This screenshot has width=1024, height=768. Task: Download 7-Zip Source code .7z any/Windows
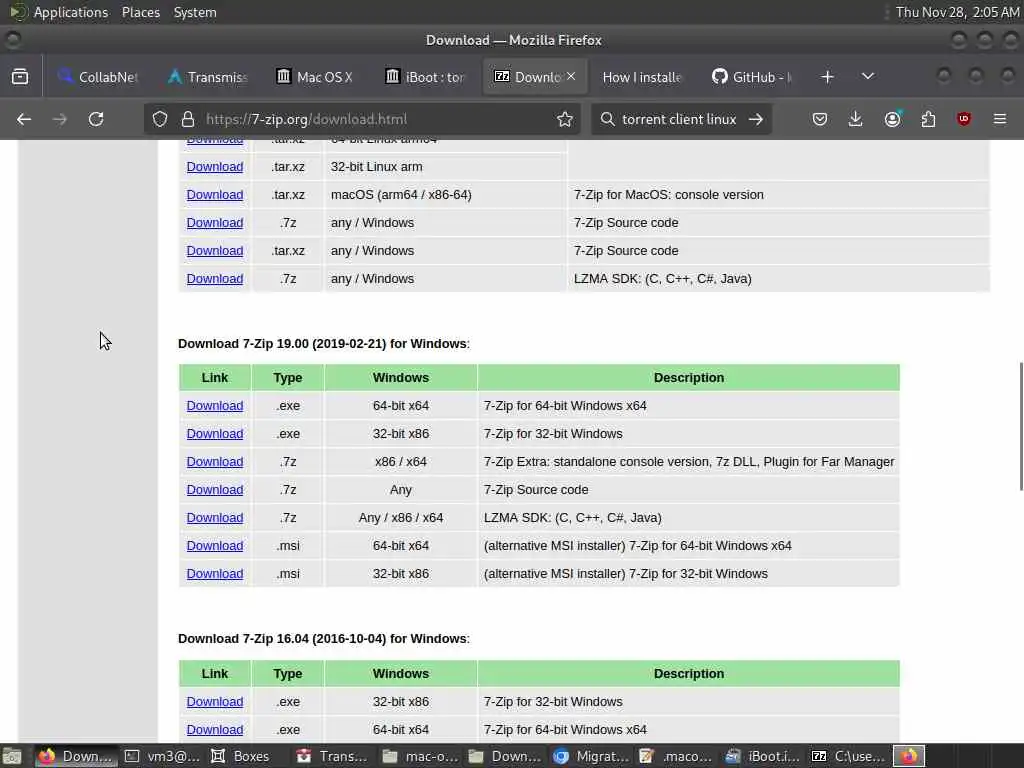pyautogui.click(x=215, y=223)
